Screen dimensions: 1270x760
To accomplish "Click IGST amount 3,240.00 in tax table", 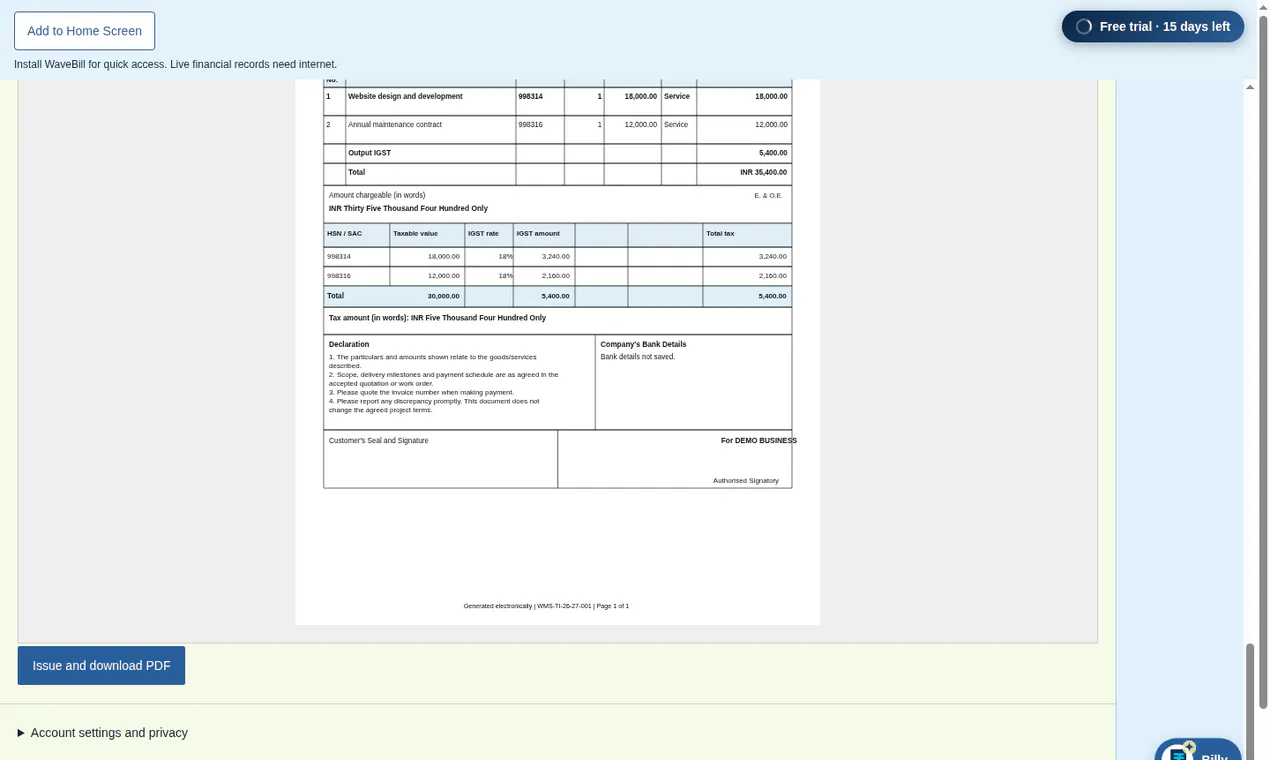I will click(x=555, y=257).
